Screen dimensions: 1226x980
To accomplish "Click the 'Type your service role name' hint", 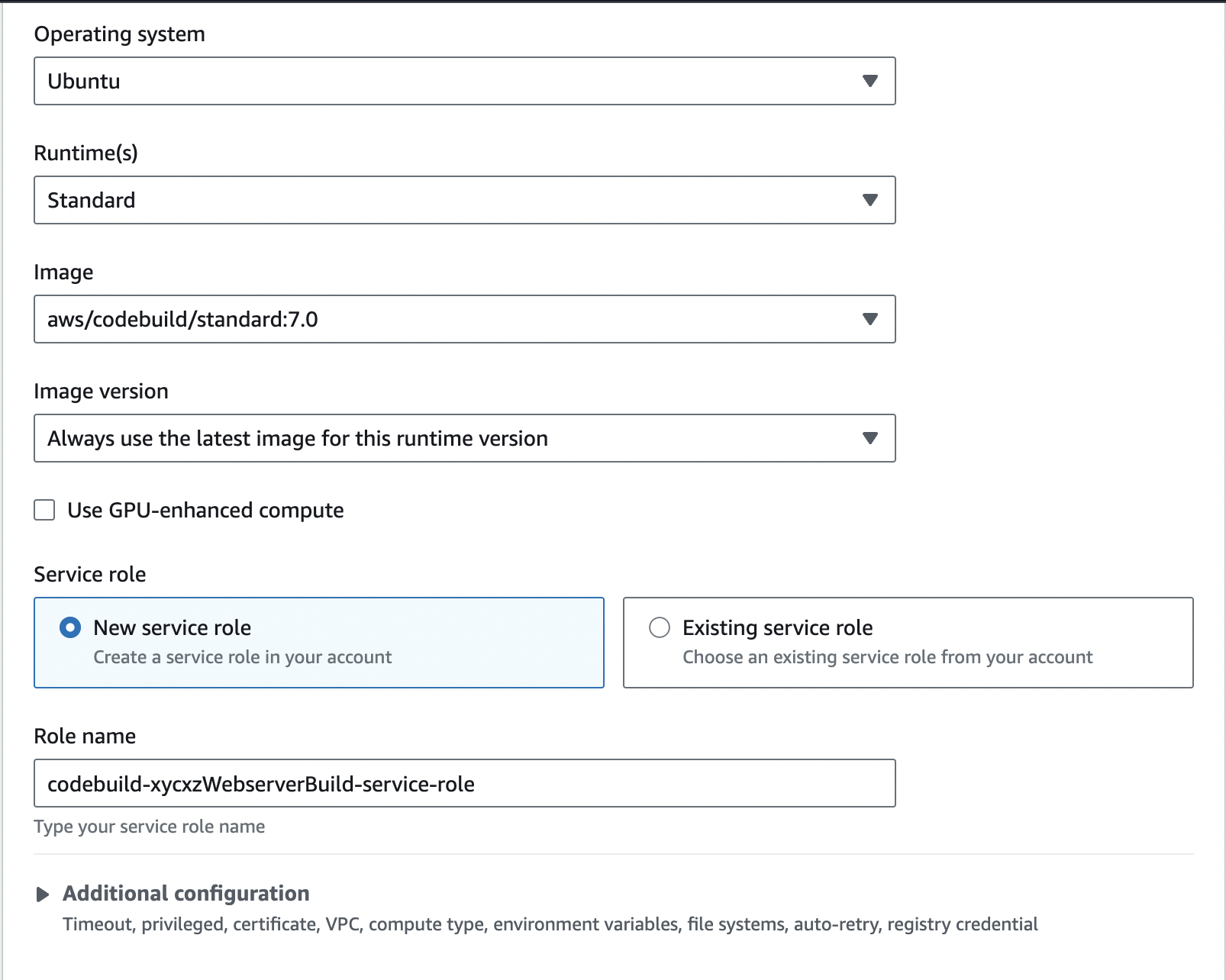I will (x=150, y=827).
